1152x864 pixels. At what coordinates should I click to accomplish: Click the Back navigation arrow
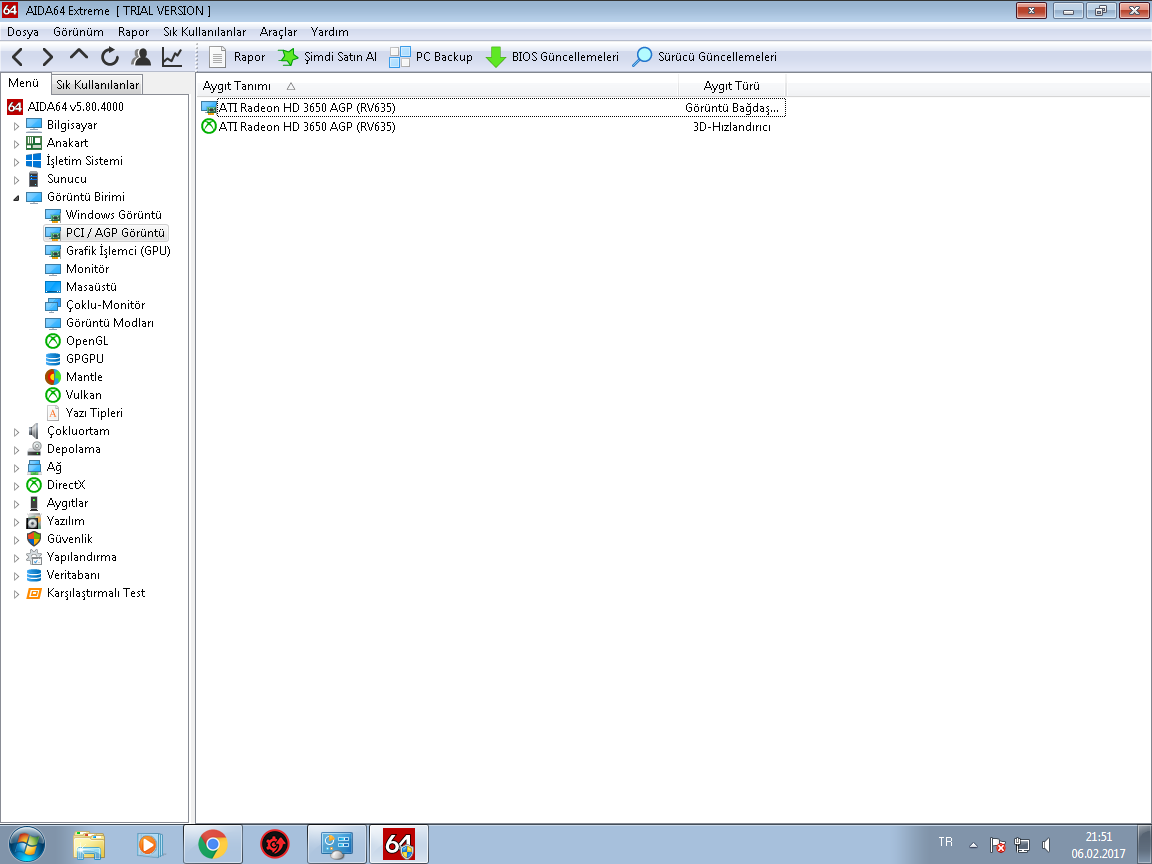coord(18,57)
